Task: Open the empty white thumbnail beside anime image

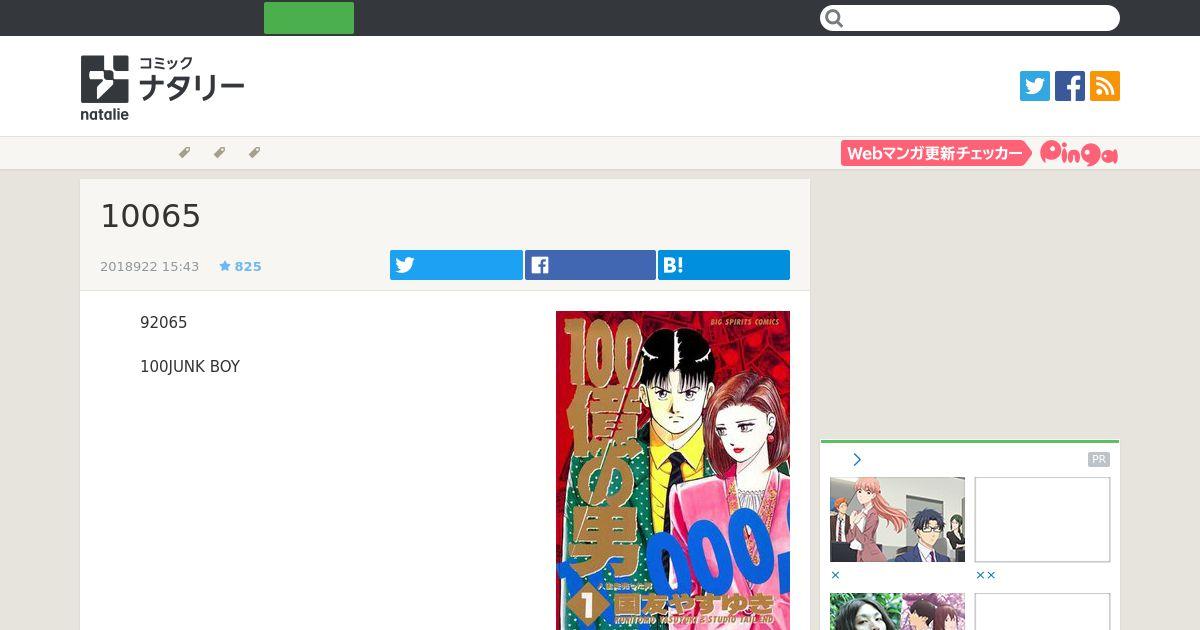Action: [1042, 519]
